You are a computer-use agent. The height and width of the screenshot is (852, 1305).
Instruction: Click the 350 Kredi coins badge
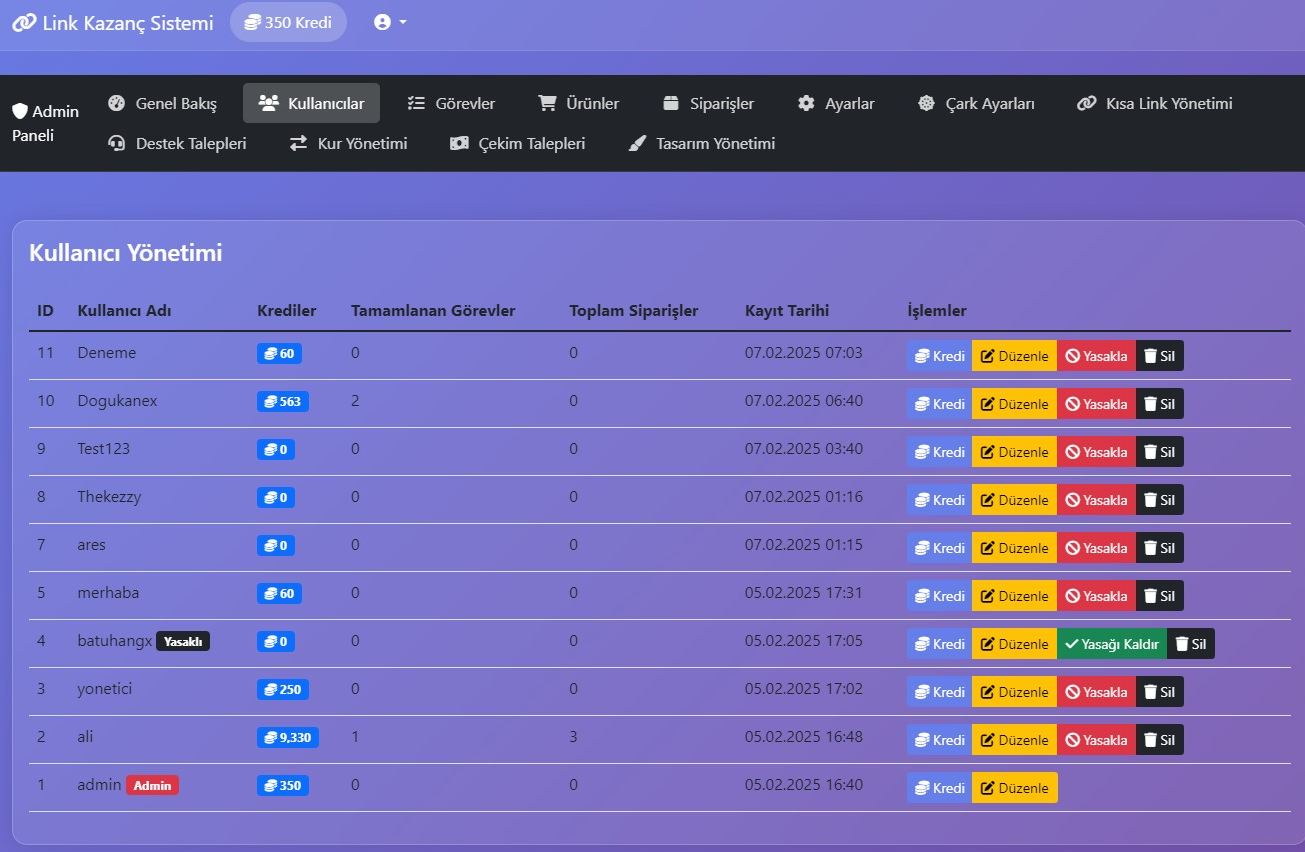coord(288,22)
